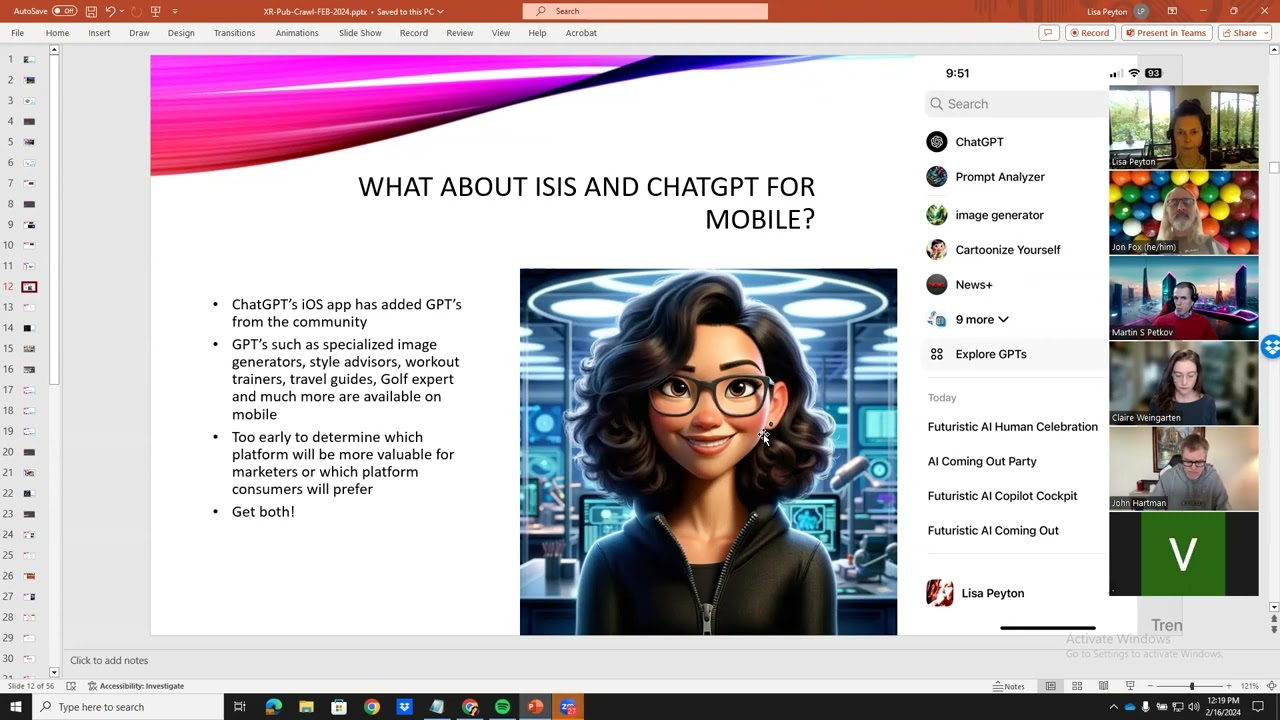
Task: Switch to Slide Sorter view
Action: coord(1077,686)
